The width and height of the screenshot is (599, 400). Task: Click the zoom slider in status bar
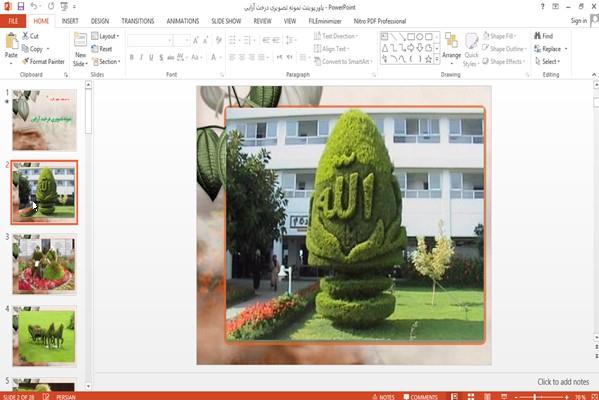(x=540, y=397)
